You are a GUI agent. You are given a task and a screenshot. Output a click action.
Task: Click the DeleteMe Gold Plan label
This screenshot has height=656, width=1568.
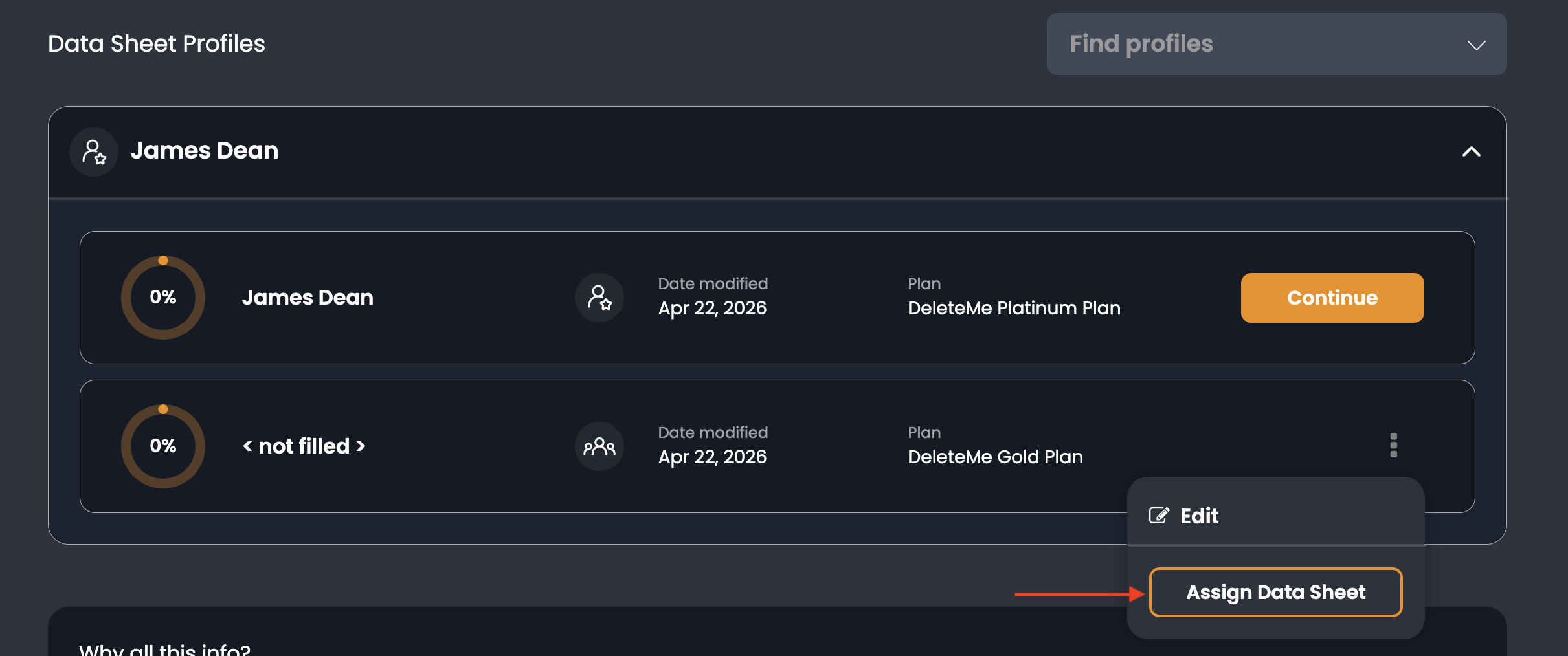(x=995, y=457)
